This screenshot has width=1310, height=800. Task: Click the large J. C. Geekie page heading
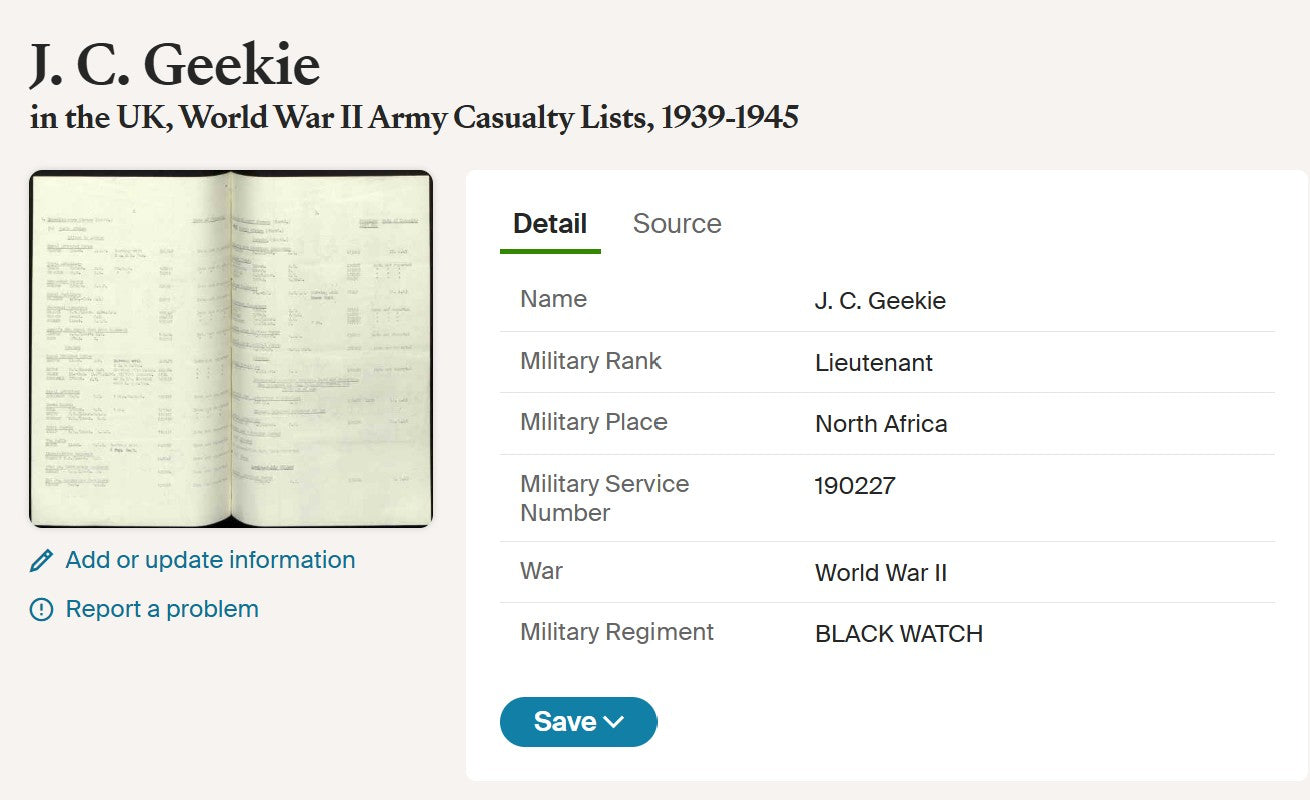[175, 64]
